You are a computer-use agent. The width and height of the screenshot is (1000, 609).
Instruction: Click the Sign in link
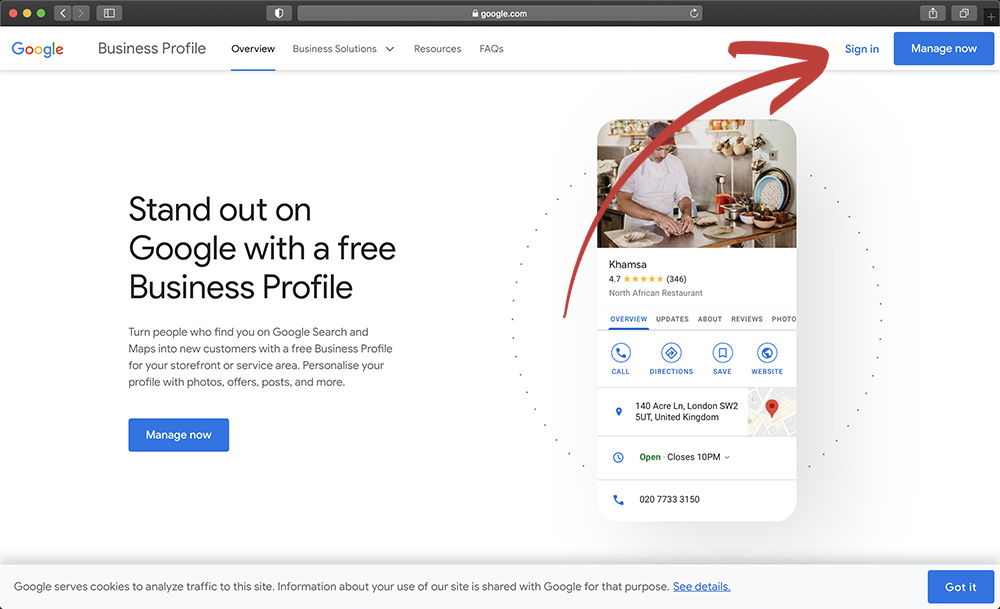click(862, 49)
